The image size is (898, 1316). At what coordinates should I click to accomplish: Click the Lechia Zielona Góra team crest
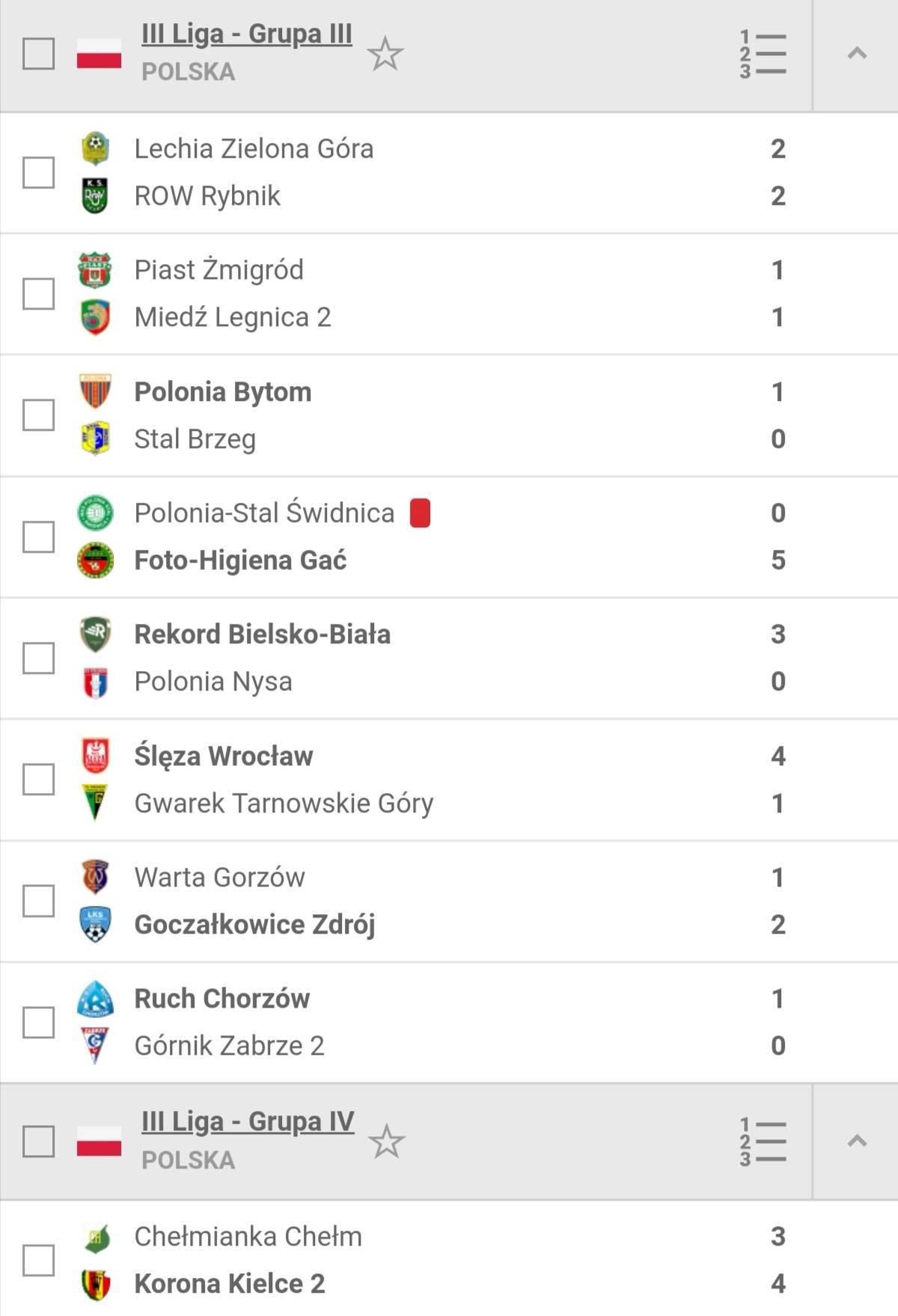(x=95, y=148)
